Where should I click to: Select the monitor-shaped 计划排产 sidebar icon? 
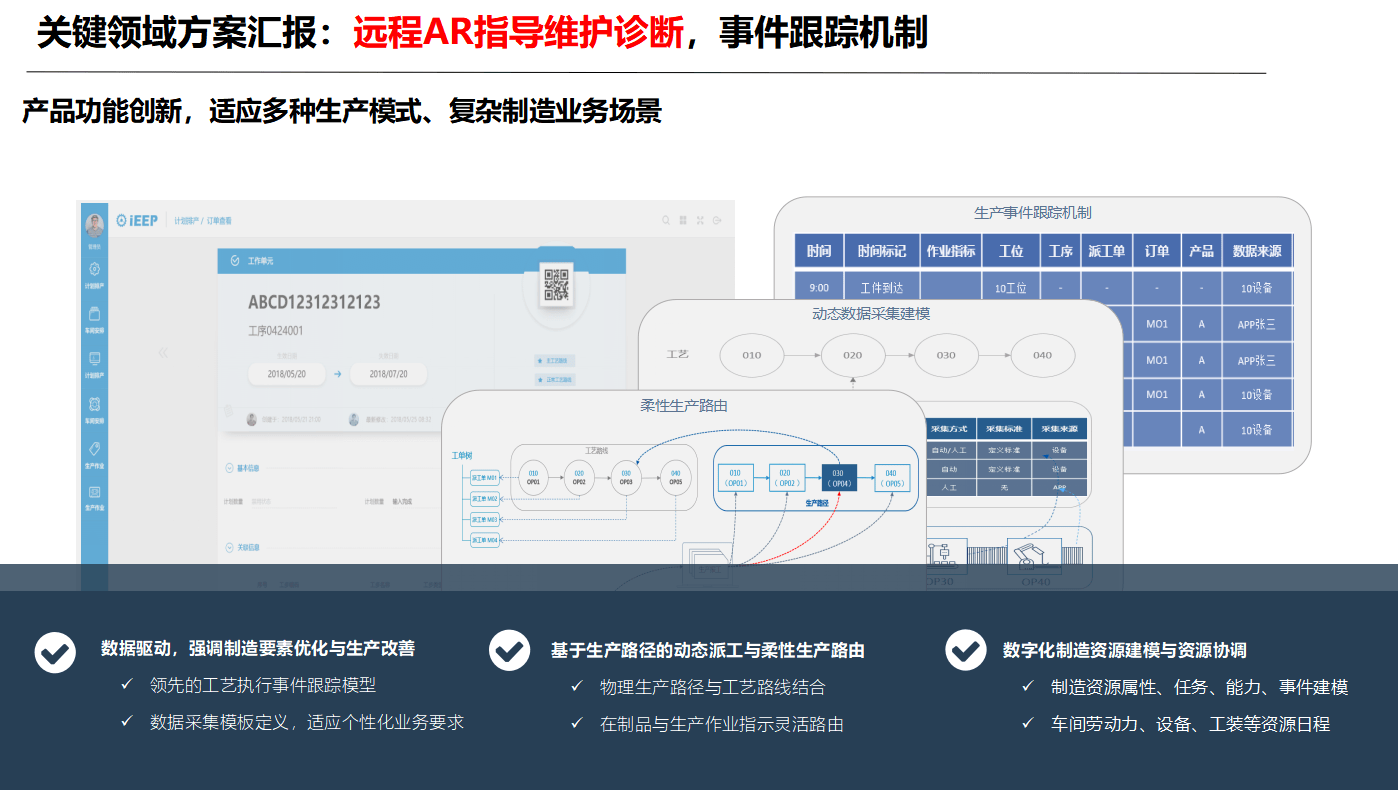point(94,358)
